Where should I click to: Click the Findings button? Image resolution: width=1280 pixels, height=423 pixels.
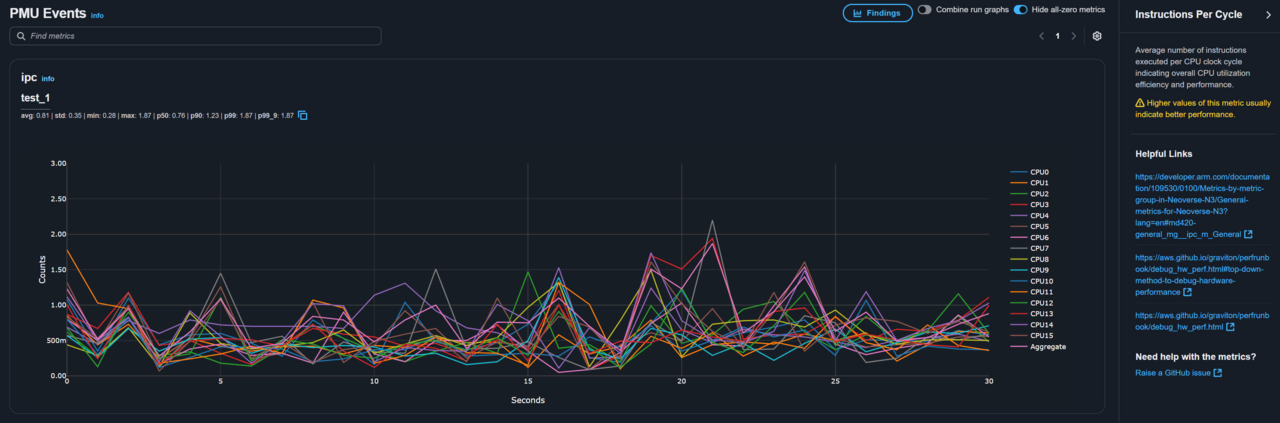pos(877,13)
